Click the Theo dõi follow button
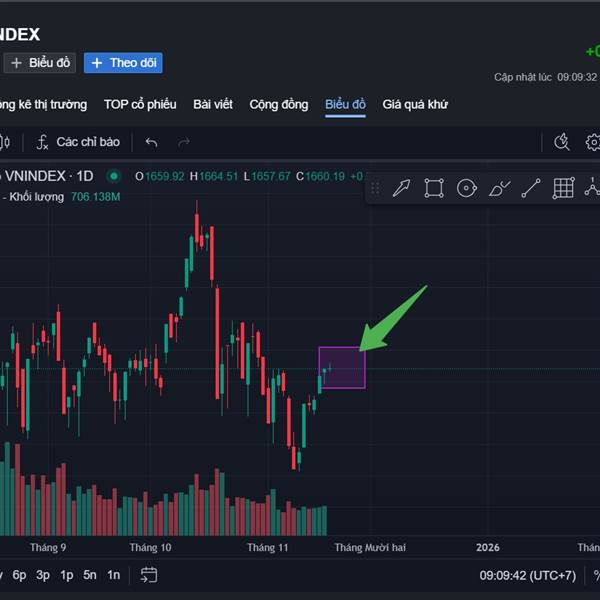600x600 pixels. coord(123,63)
